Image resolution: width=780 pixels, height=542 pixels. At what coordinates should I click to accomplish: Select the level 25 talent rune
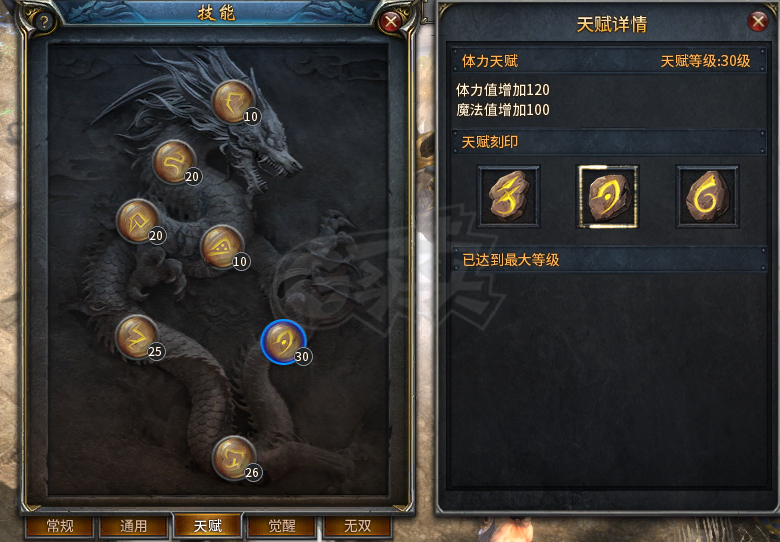(x=137, y=337)
